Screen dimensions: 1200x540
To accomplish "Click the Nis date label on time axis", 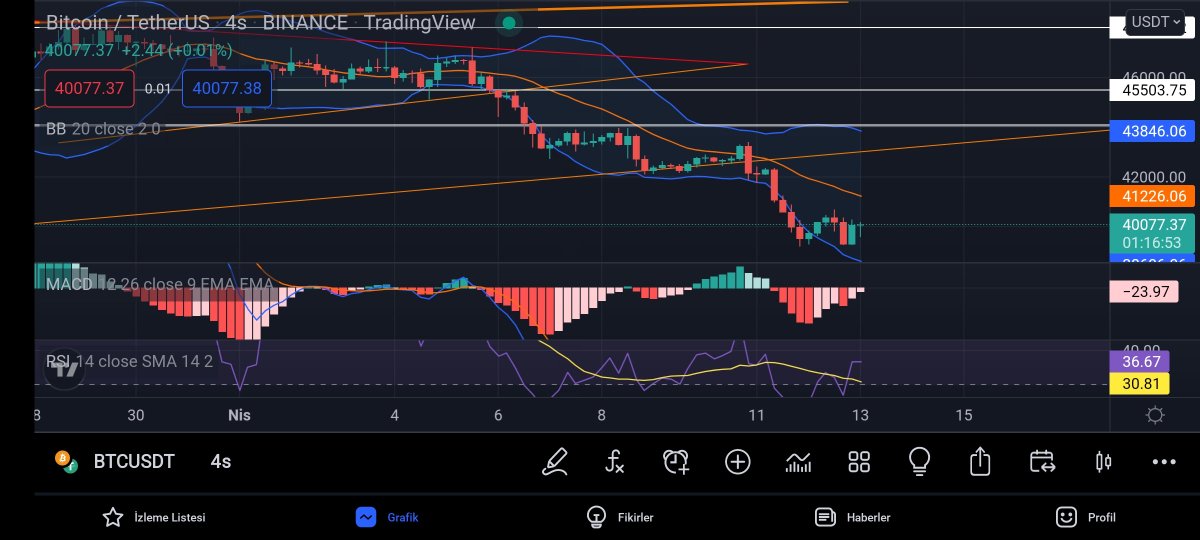I will pos(238,415).
